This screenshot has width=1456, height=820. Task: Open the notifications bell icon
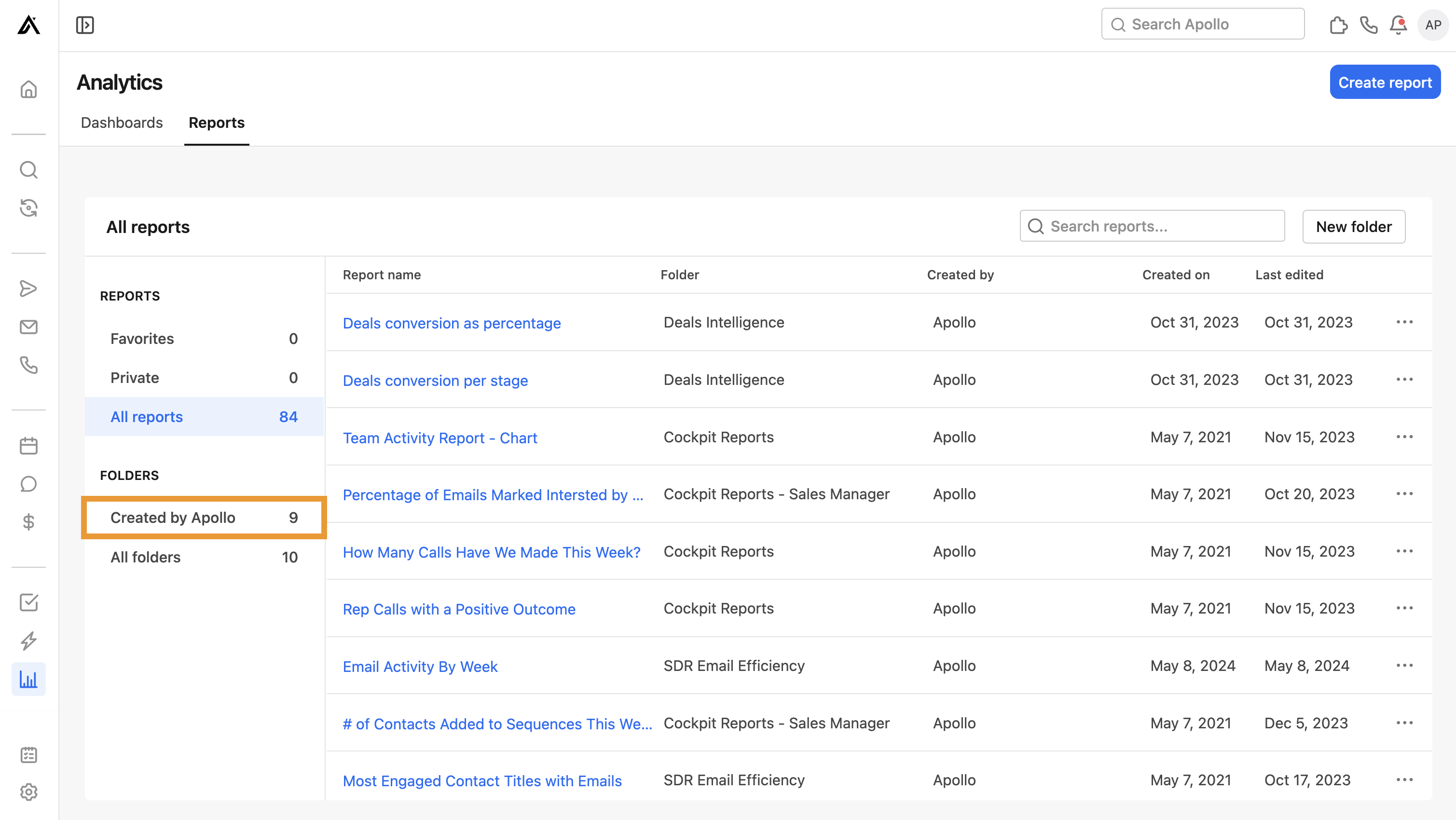pyautogui.click(x=1398, y=25)
